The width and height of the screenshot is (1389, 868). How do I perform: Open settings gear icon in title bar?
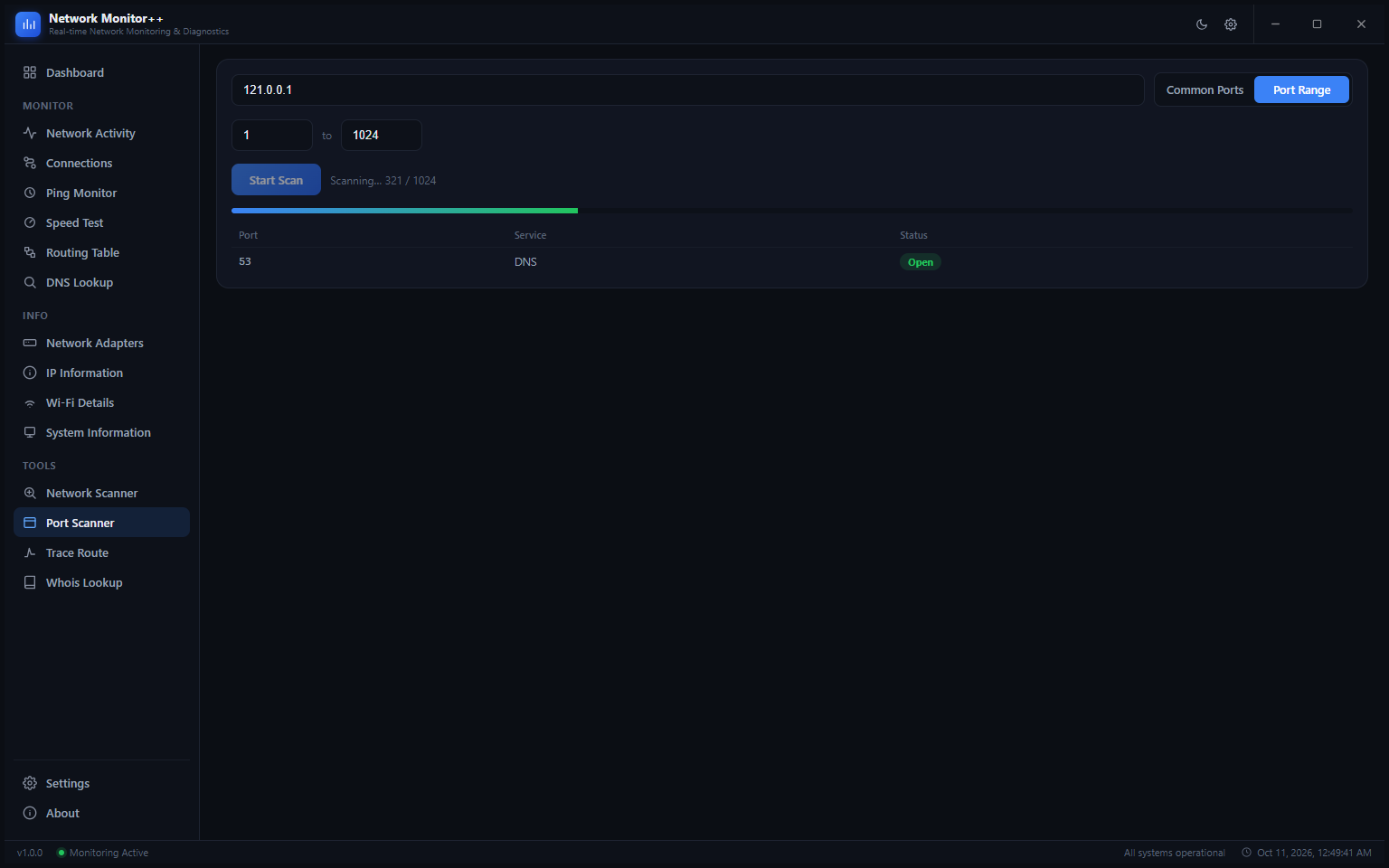(x=1231, y=24)
